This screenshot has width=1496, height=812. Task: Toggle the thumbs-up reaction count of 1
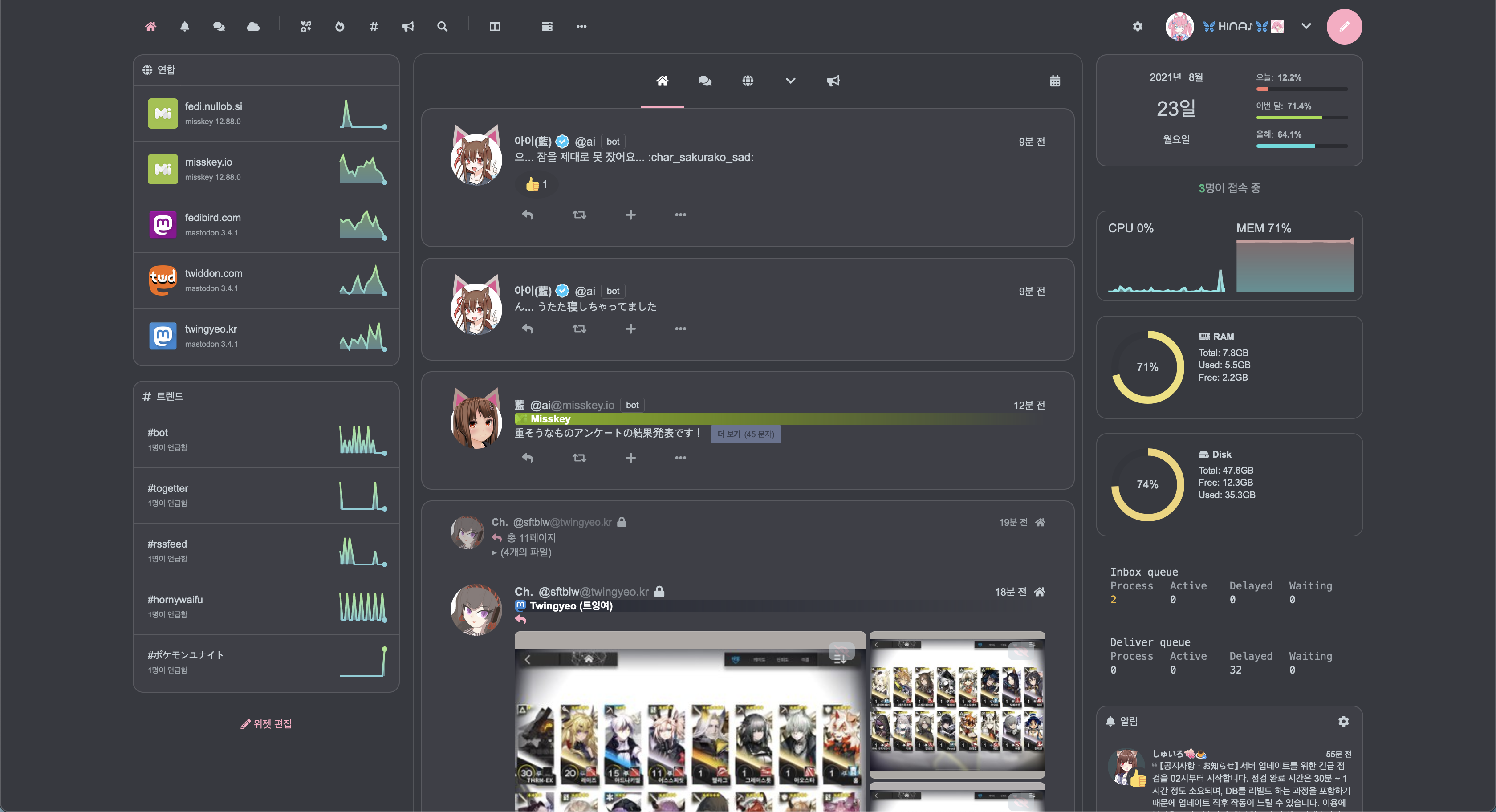pyautogui.click(x=537, y=185)
